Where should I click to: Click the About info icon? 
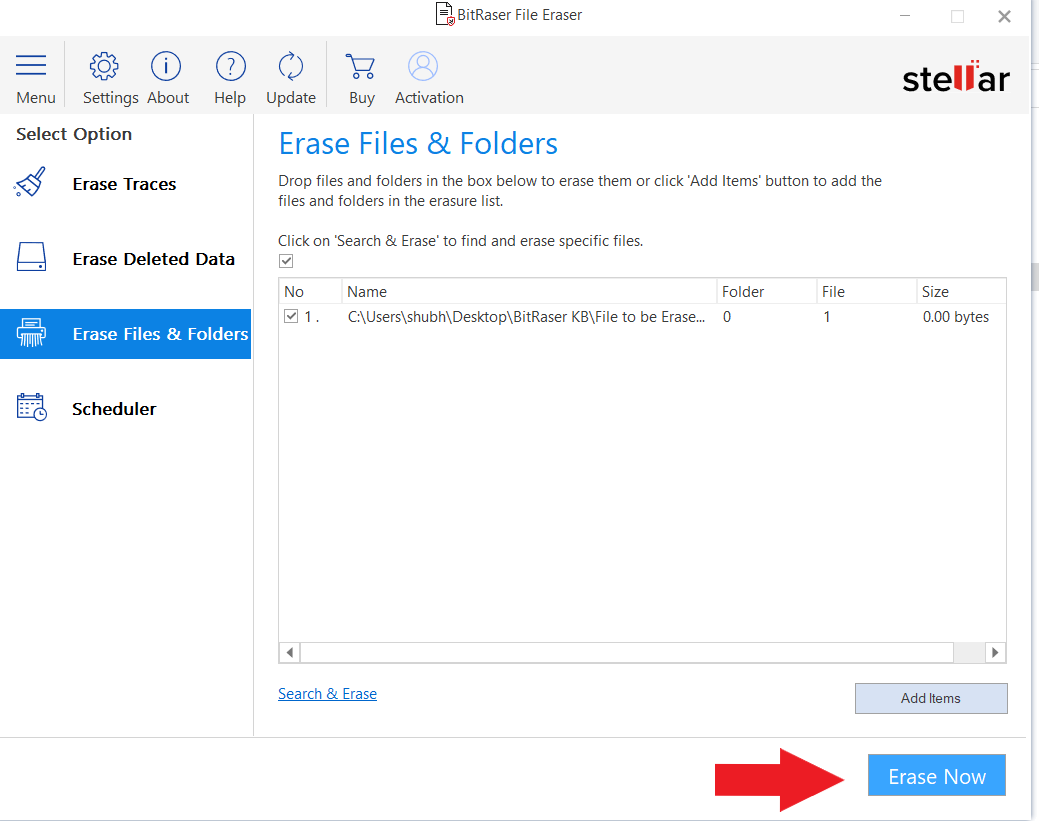pyautogui.click(x=166, y=66)
